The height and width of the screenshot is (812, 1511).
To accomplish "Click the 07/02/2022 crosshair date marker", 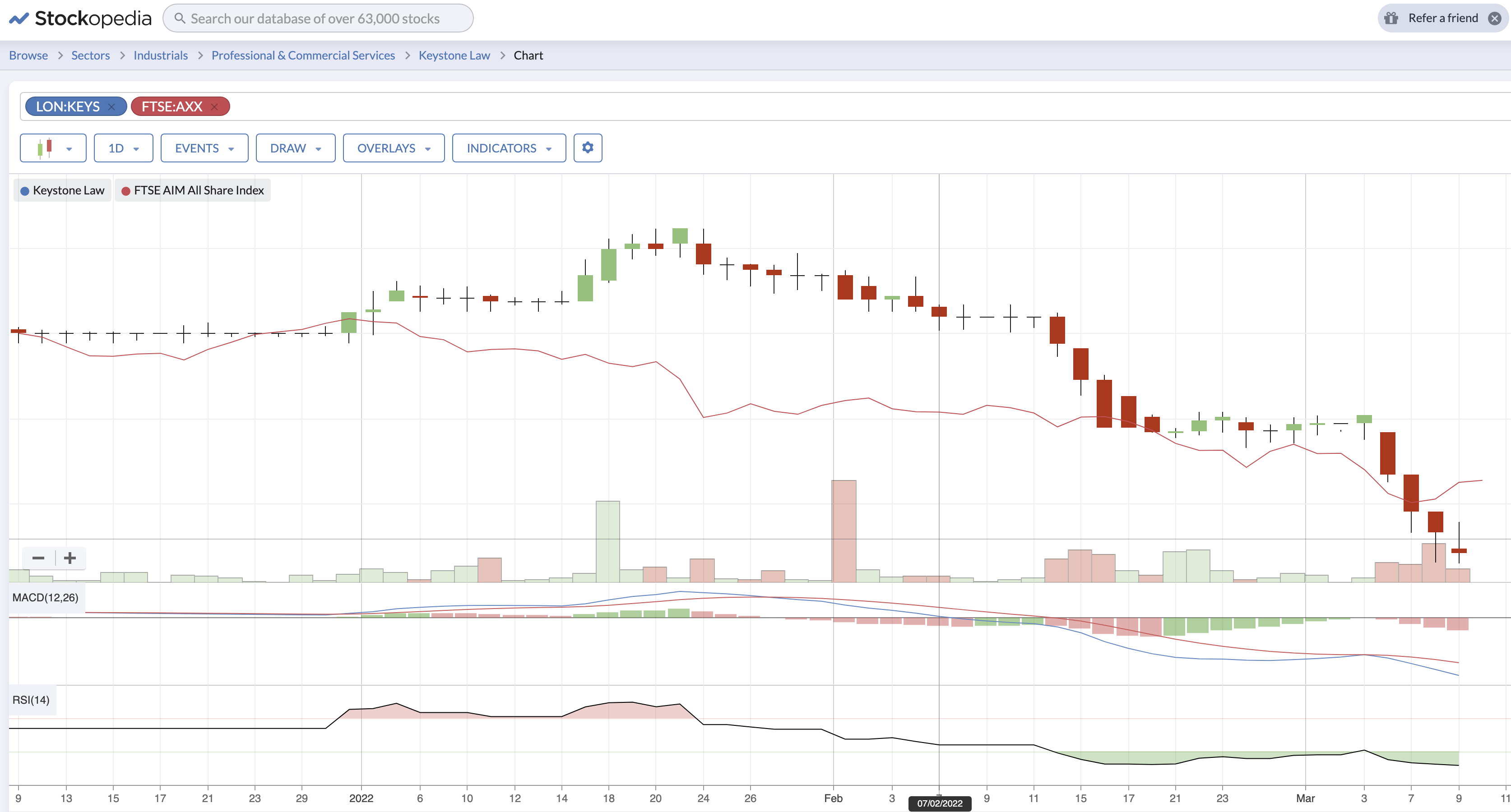I will [940, 803].
